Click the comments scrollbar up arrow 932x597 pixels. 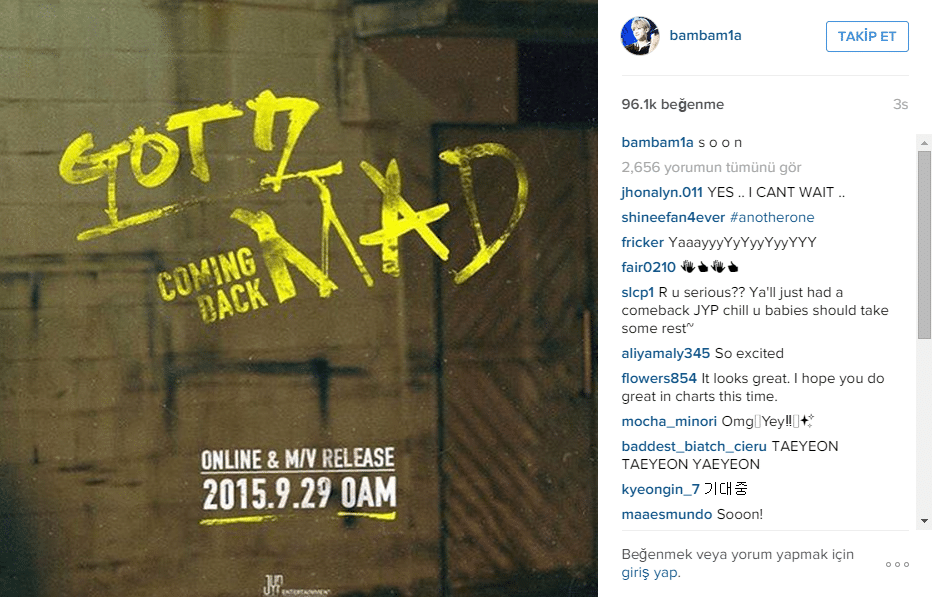click(x=924, y=143)
